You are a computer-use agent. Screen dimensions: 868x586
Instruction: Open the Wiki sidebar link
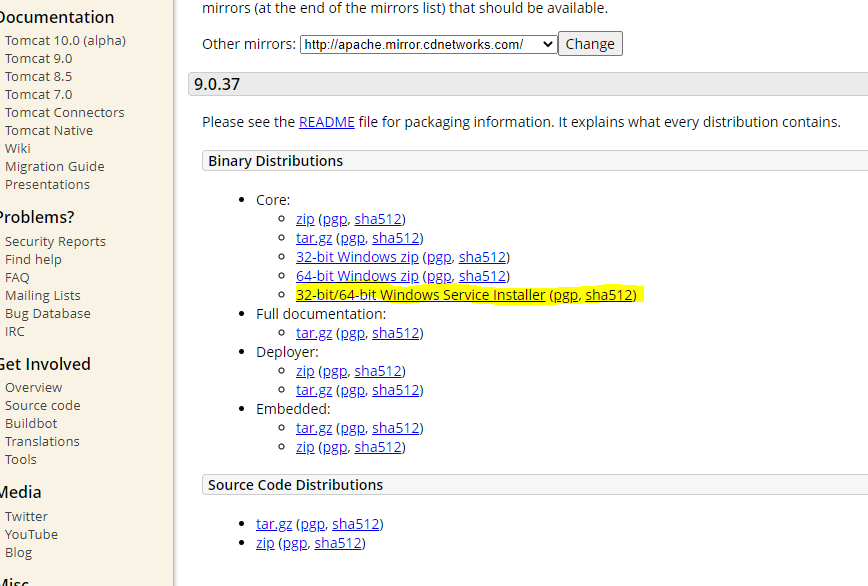18,148
